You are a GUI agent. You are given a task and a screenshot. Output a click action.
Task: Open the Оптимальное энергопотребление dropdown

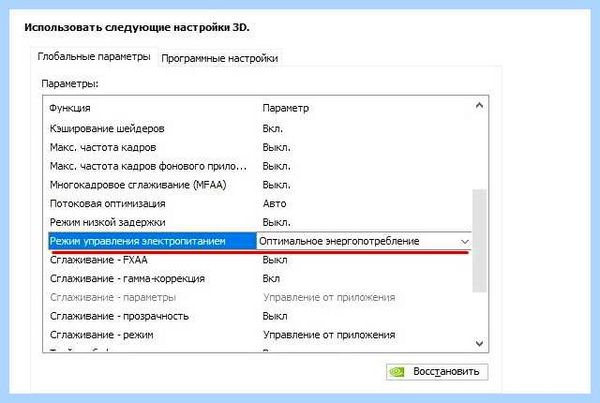tap(364, 241)
